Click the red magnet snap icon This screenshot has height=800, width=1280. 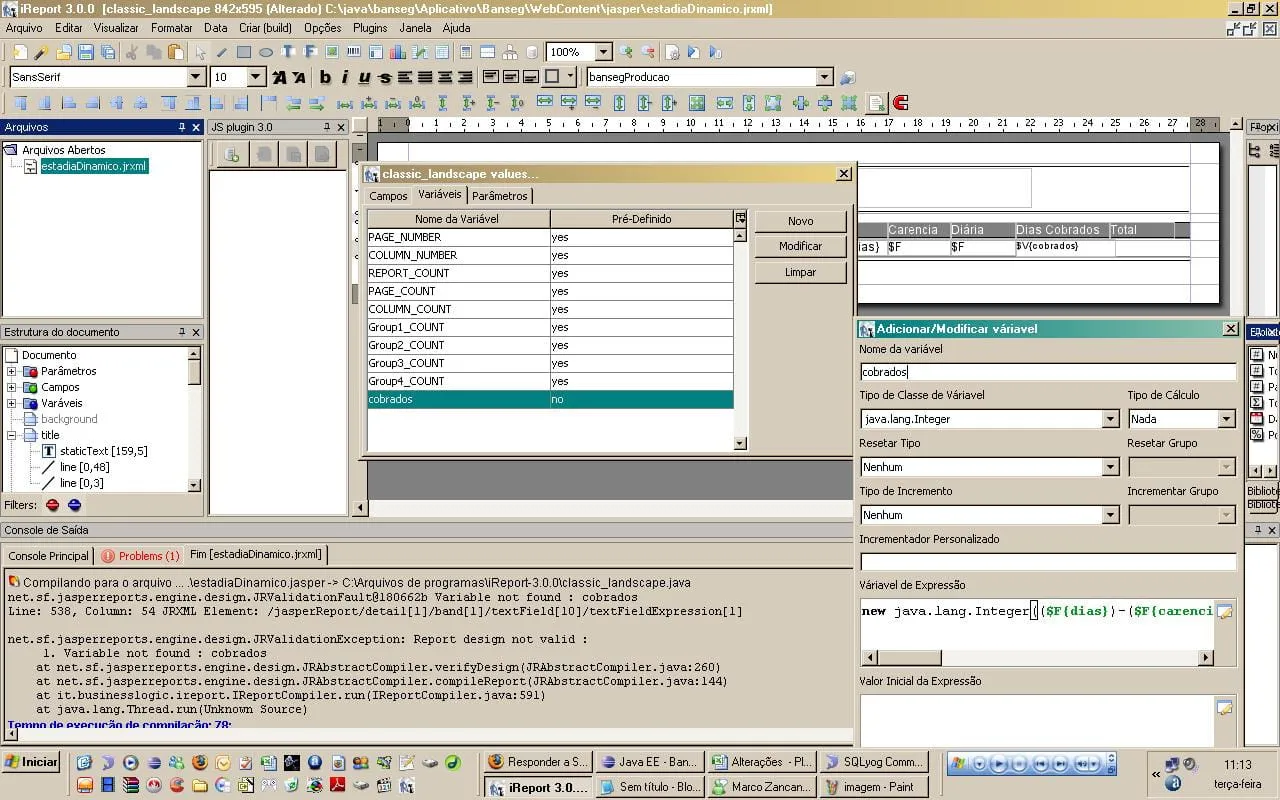point(900,103)
